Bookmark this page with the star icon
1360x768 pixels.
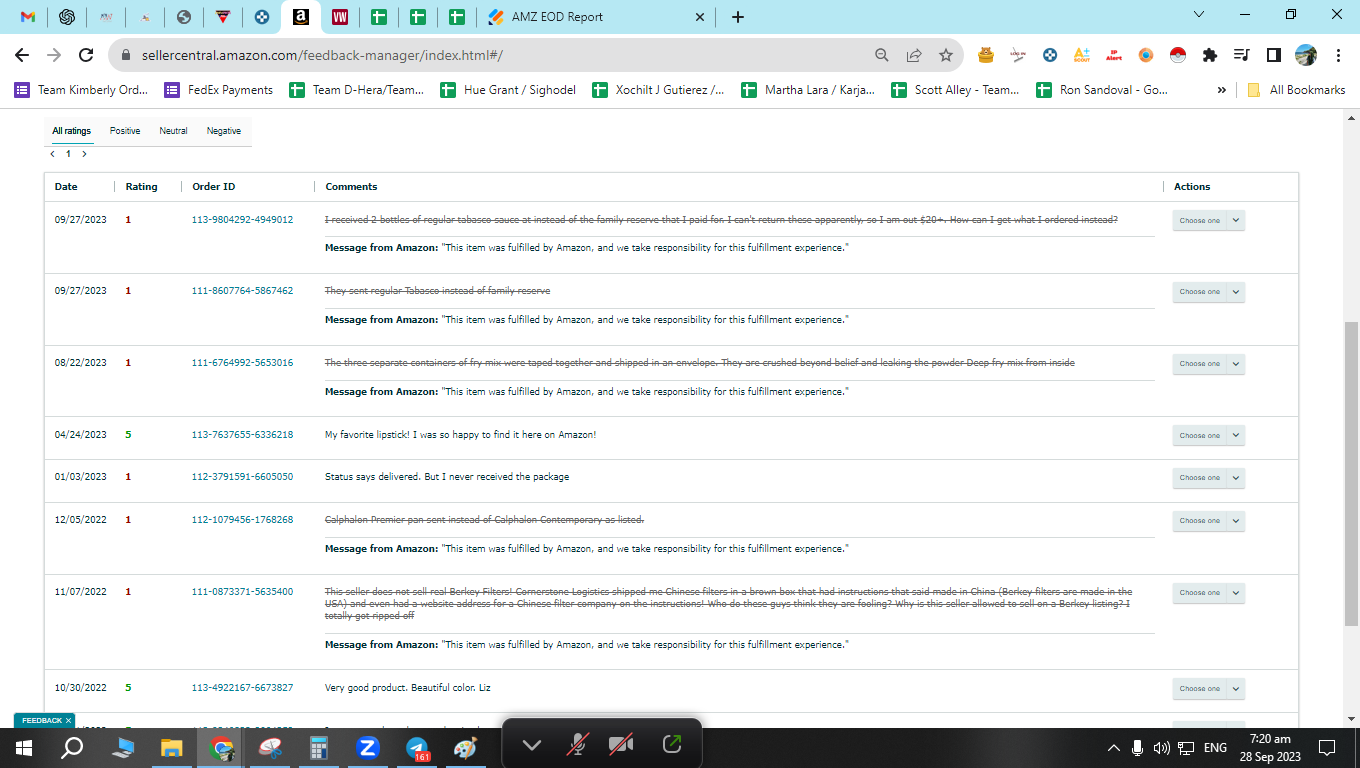945,55
